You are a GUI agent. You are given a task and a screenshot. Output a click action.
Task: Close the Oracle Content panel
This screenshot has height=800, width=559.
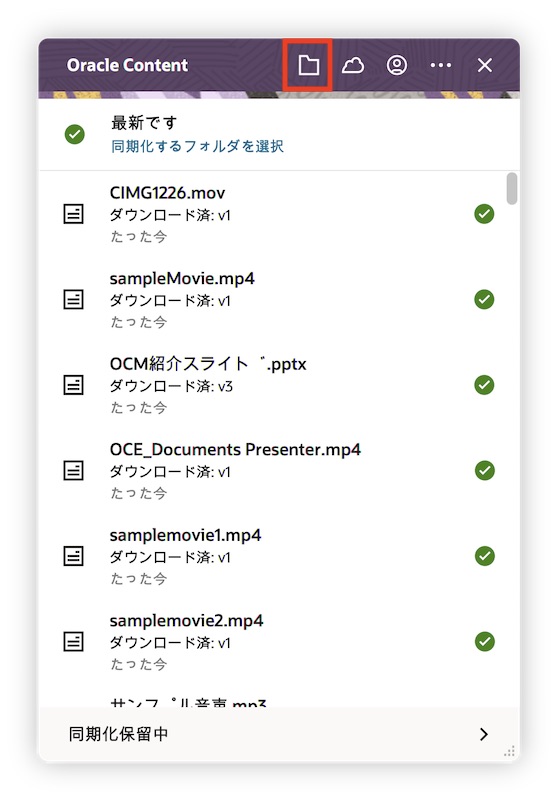(x=485, y=65)
